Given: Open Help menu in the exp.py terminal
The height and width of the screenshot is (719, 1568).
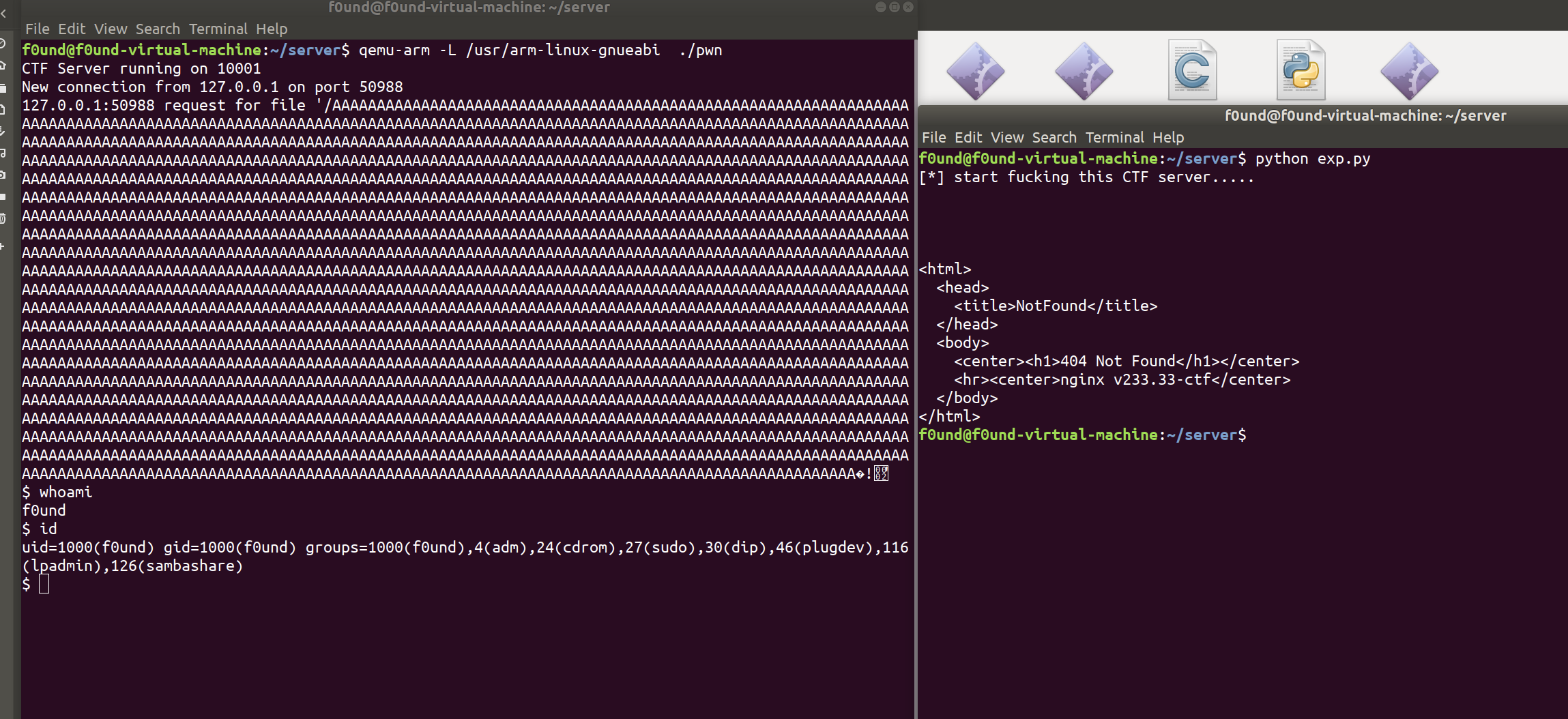Looking at the screenshot, I should [x=1168, y=137].
